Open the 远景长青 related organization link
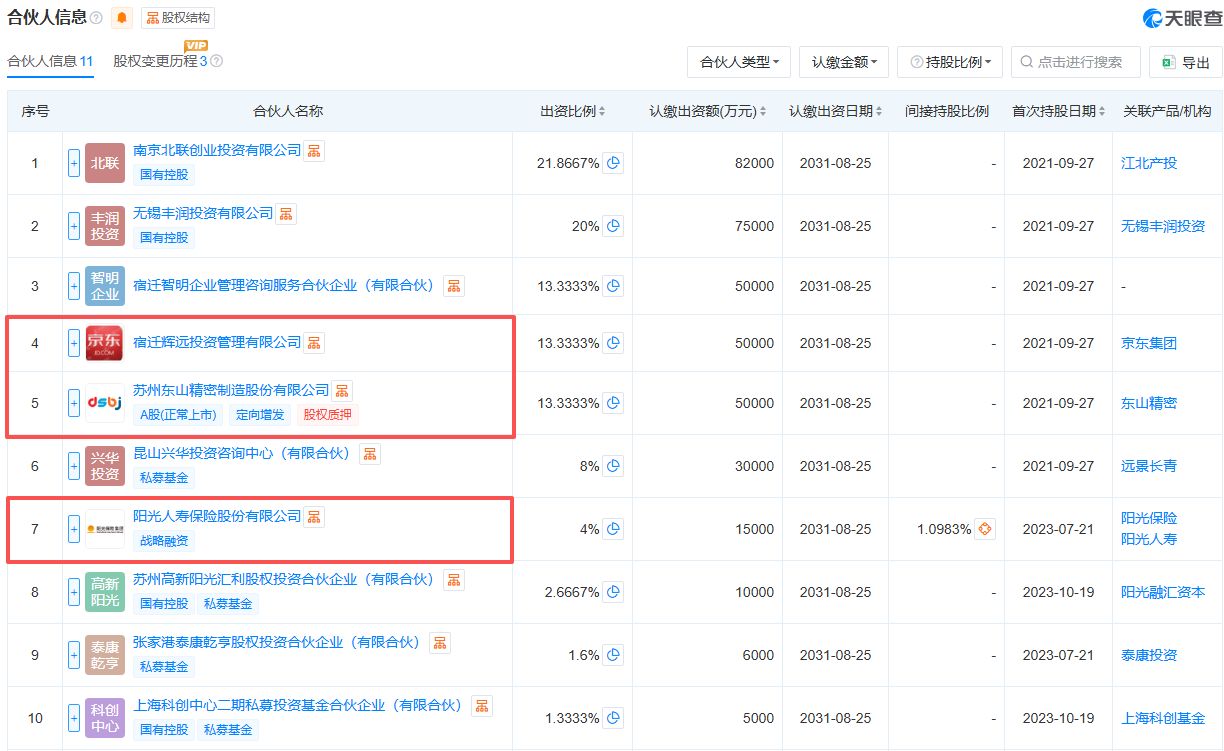This screenshot has height=751, width=1224. click(1149, 466)
